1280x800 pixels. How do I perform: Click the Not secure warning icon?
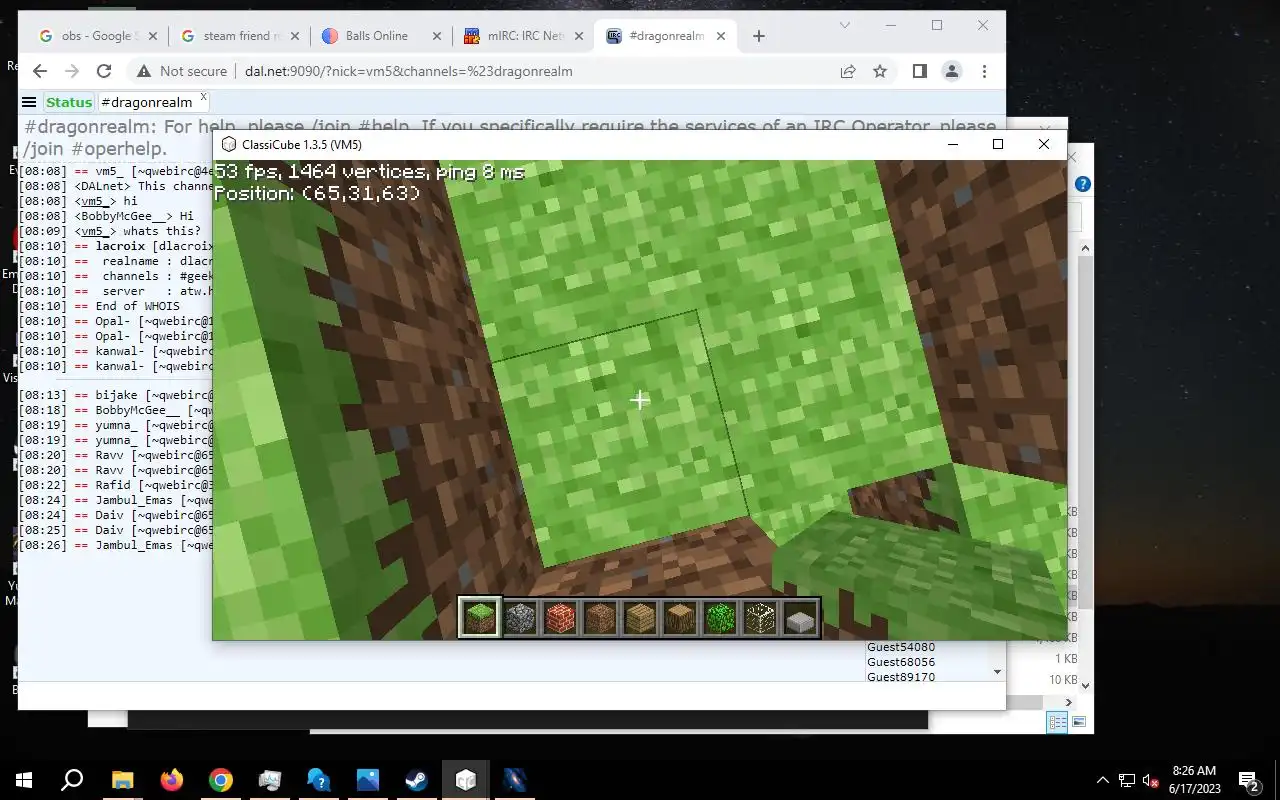pyautogui.click(x=144, y=71)
